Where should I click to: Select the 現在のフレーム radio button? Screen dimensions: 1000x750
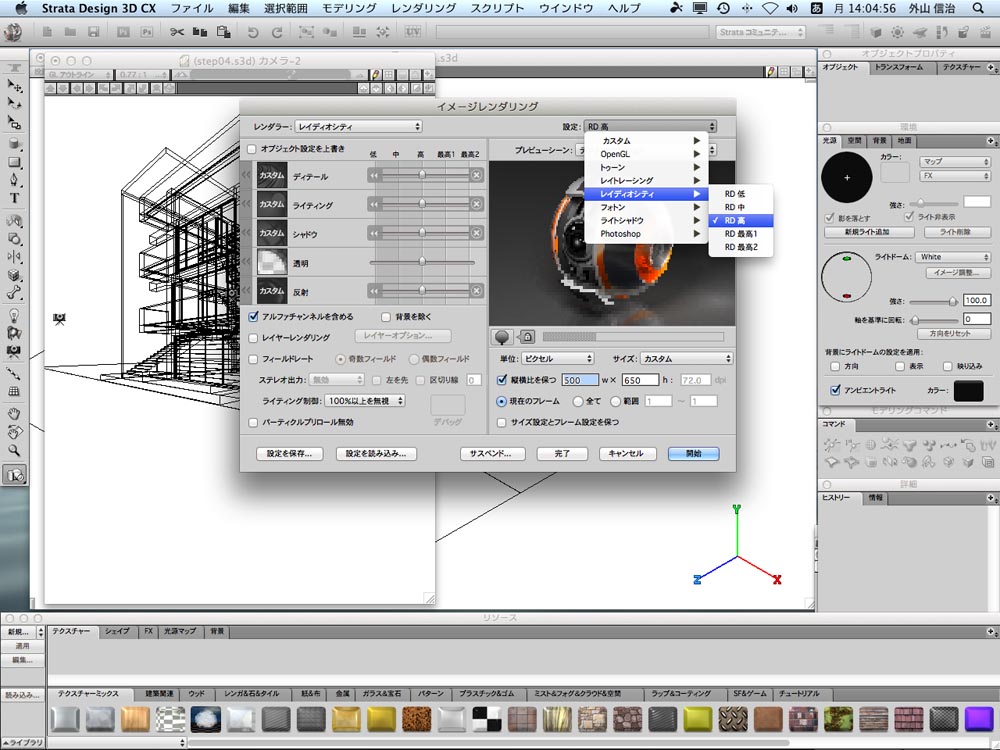tap(501, 401)
